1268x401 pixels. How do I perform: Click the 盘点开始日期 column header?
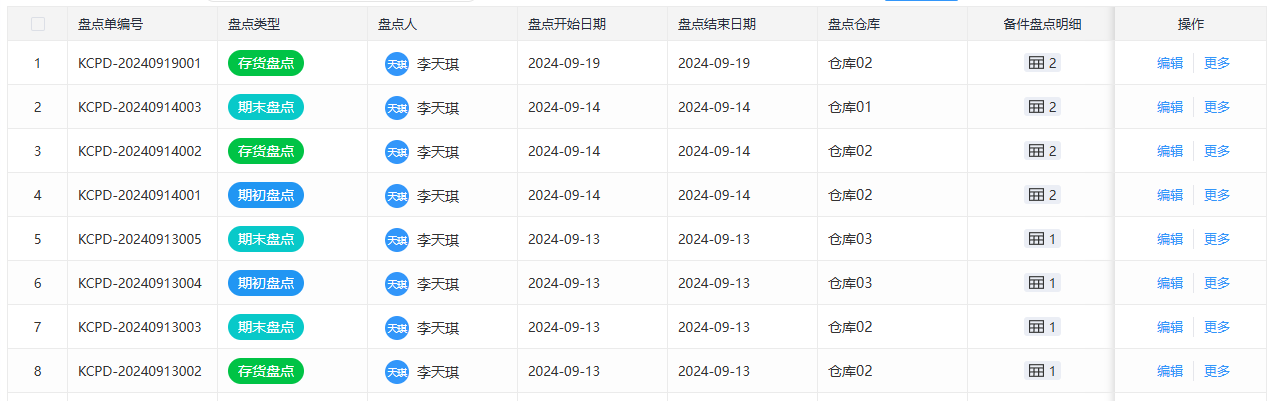pyautogui.click(x=566, y=24)
